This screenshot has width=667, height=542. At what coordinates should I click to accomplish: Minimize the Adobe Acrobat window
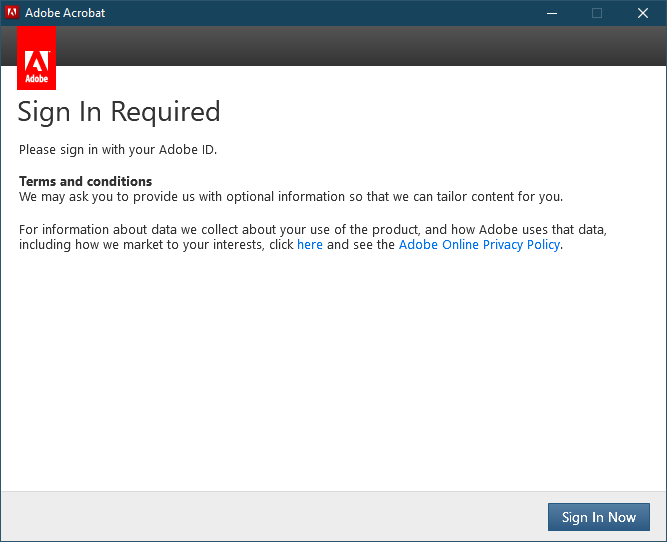pos(552,13)
